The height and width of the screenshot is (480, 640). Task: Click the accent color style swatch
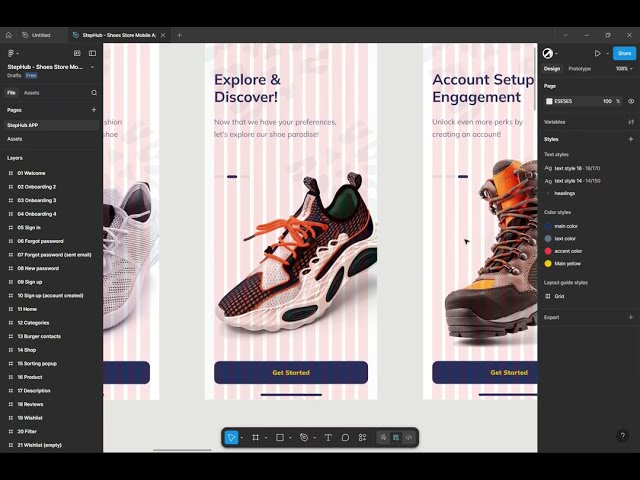click(x=548, y=251)
